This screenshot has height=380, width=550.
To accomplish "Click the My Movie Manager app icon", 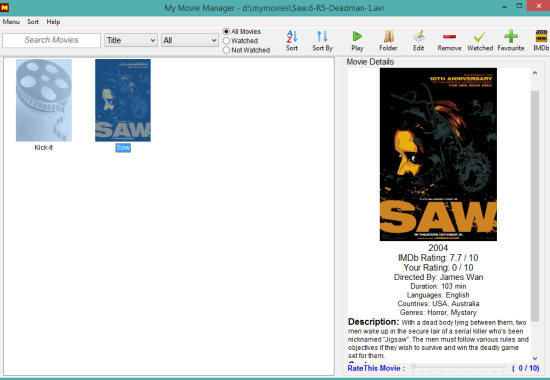I will click(x=5, y=7).
